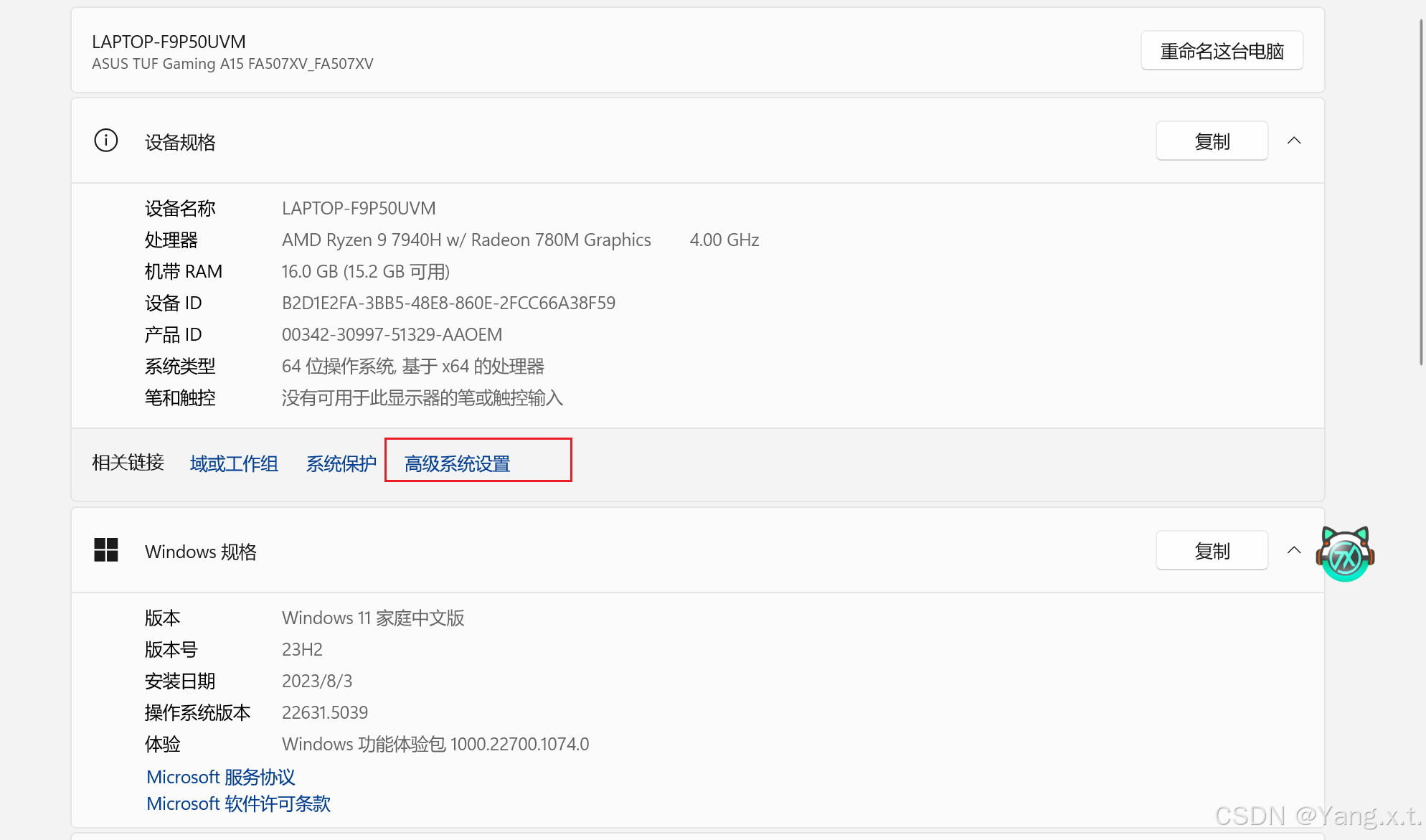1426x840 pixels.
Task: Open 系统保护 link
Action: click(x=341, y=463)
